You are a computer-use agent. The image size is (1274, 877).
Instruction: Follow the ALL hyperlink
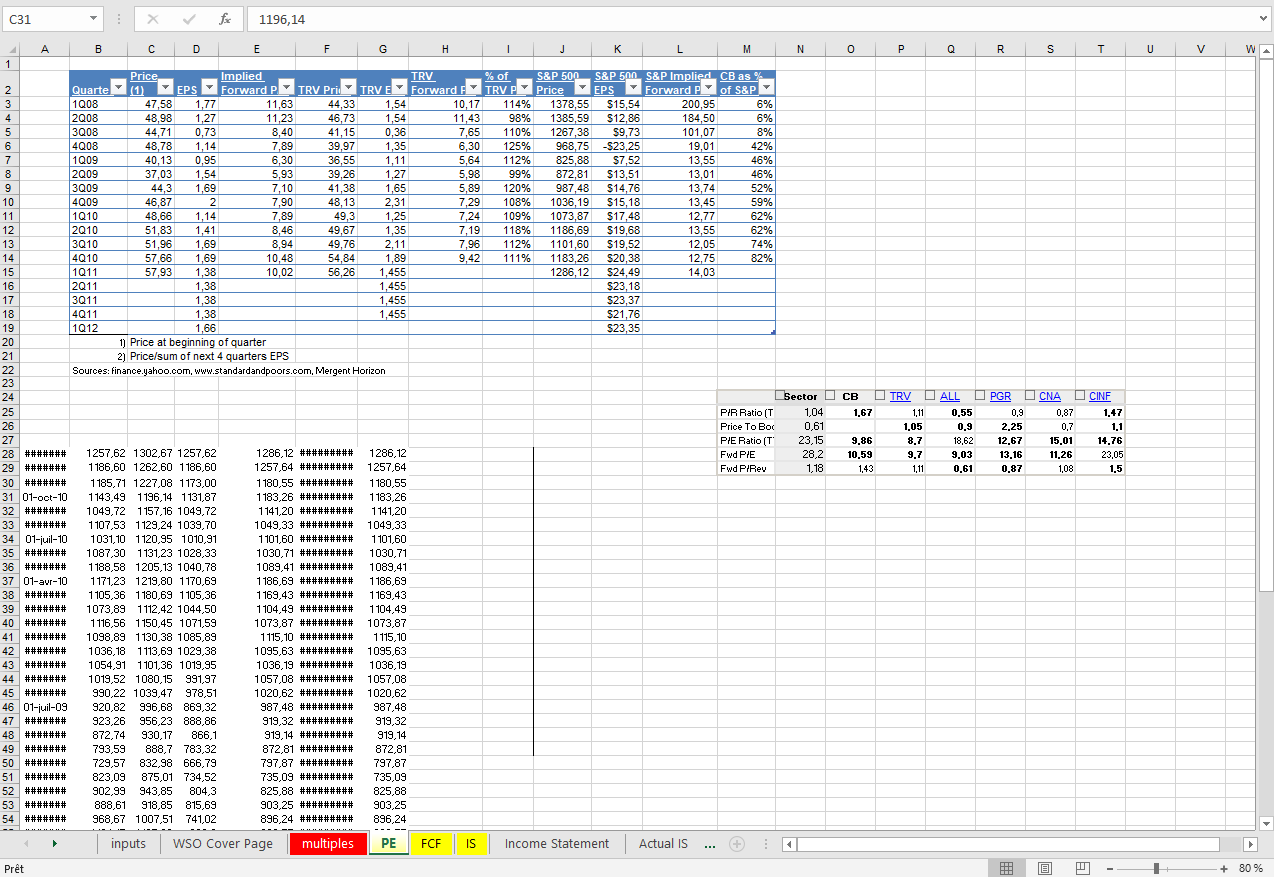tap(950, 397)
